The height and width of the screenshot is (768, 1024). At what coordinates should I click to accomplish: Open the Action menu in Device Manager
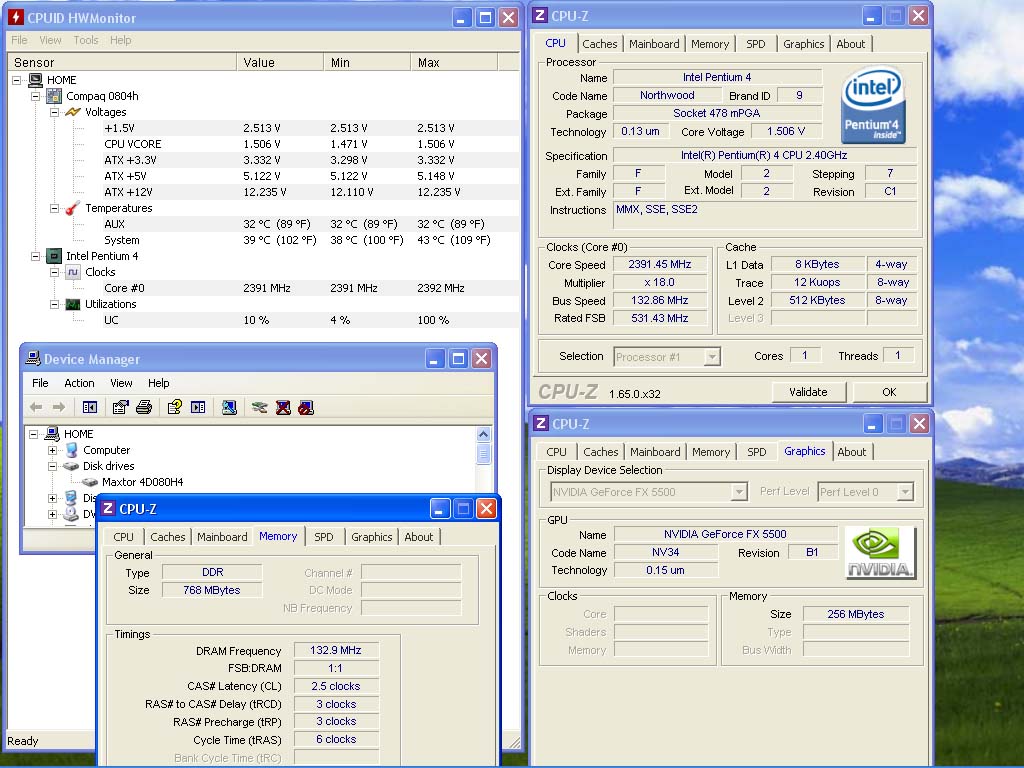tap(79, 383)
